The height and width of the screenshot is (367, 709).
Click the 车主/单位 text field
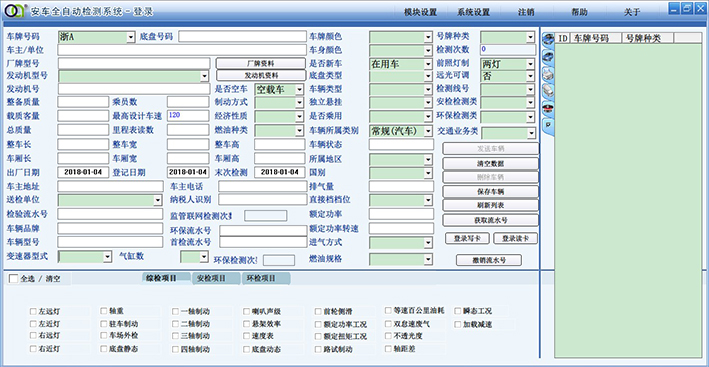pos(182,50)
